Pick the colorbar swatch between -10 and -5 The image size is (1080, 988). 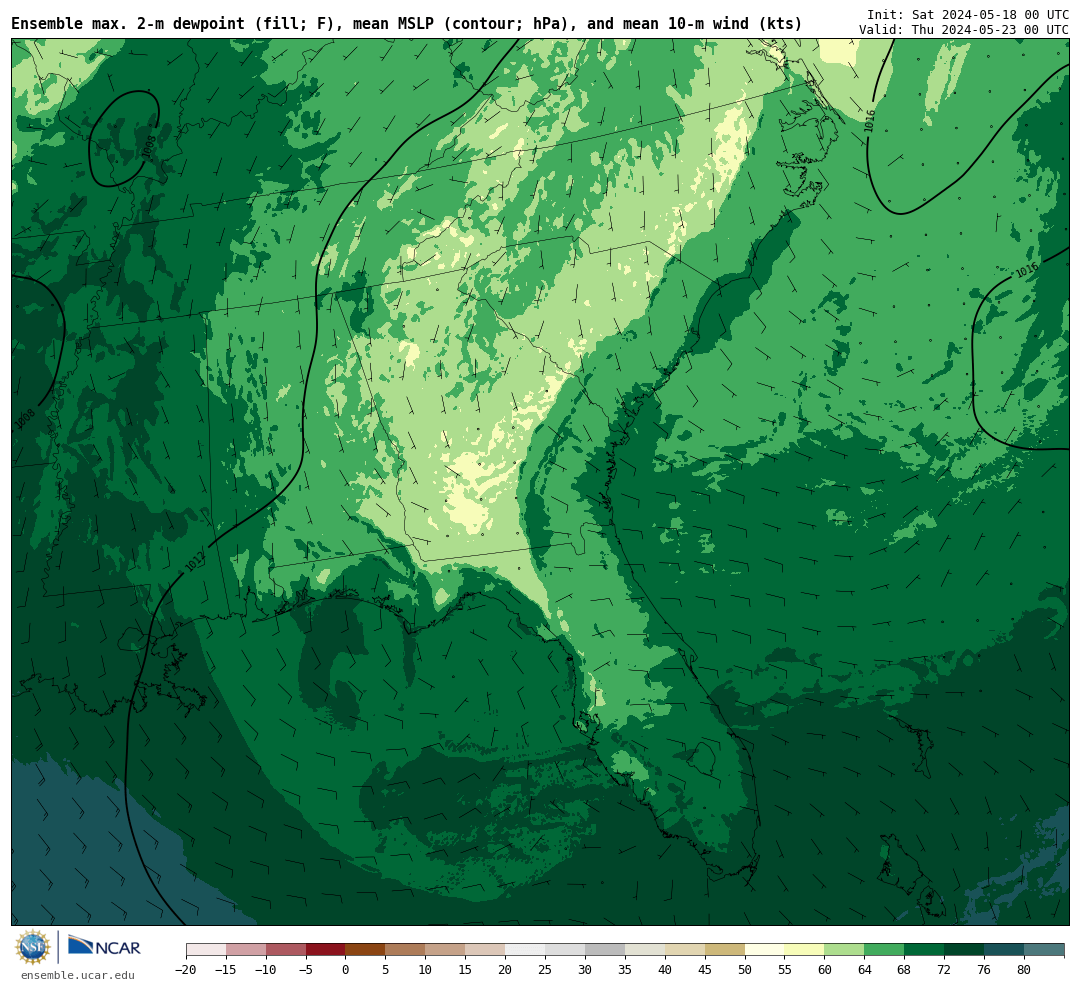tap(286, 950)
